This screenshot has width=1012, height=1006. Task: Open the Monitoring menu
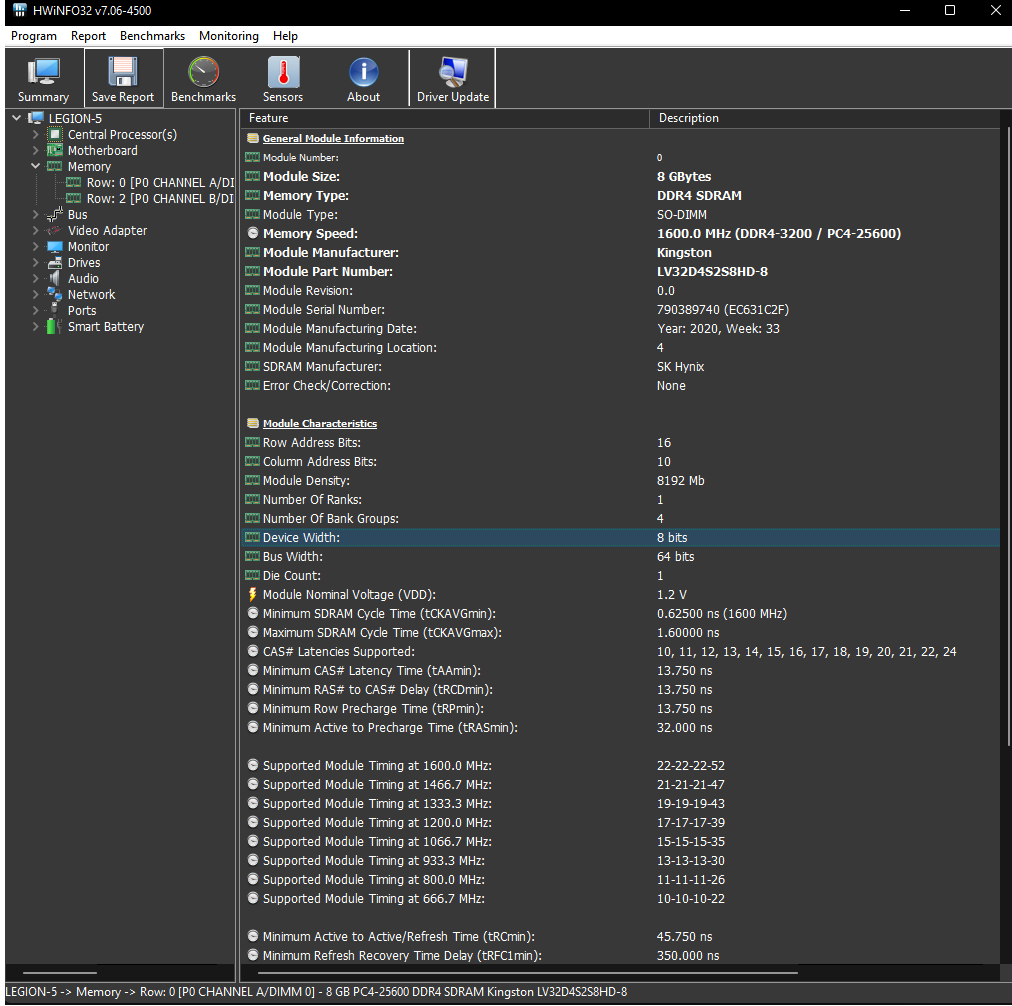pyautogui.click(x=228, y=36)
